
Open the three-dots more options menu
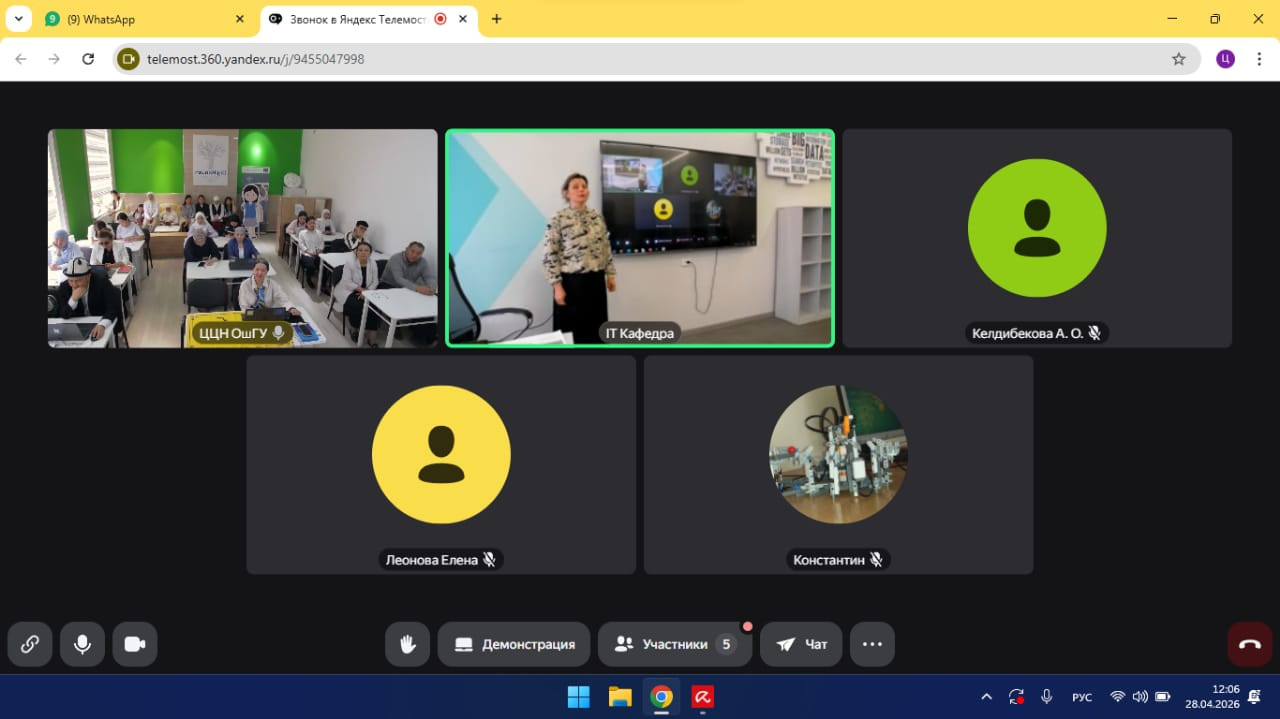pyautogui.click(x=872, y=644)
